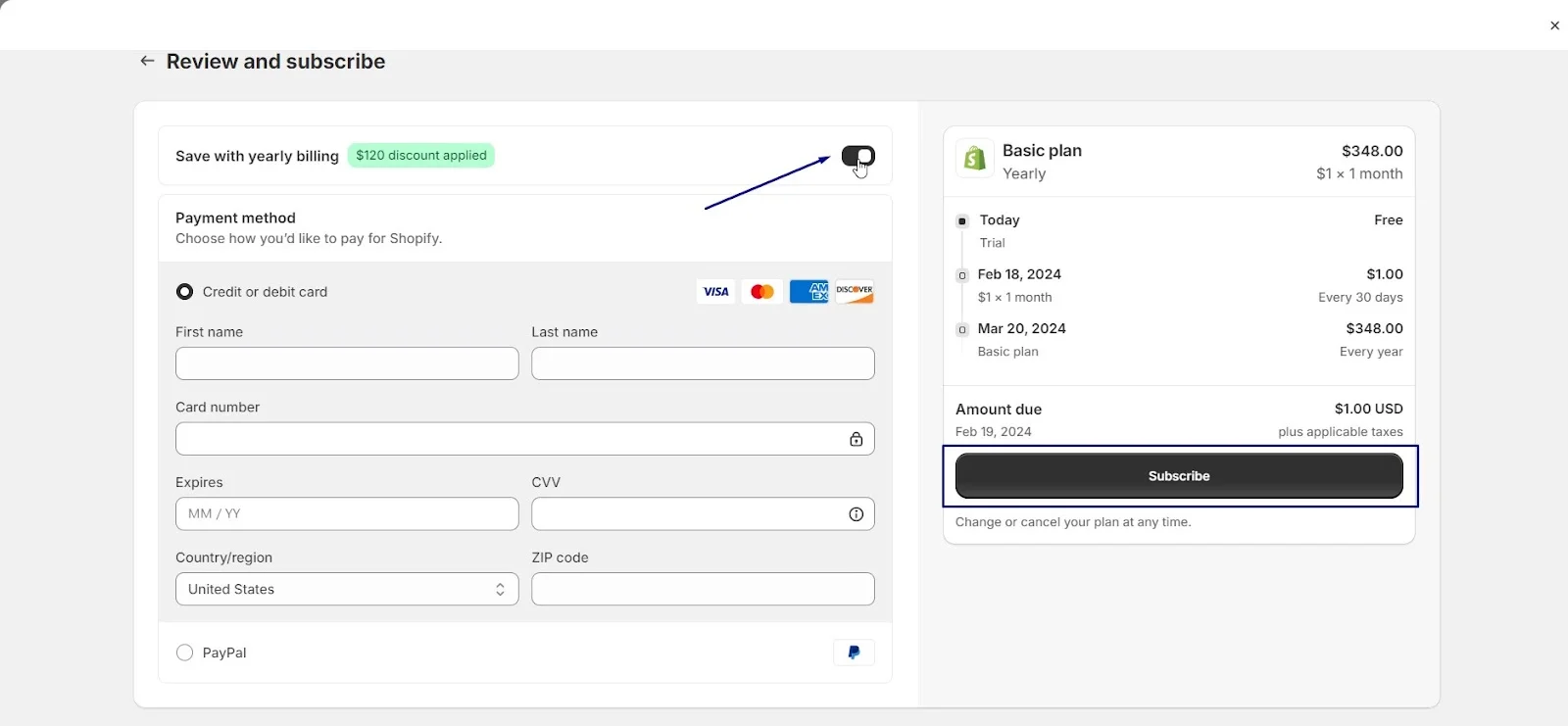Select PayPal as payment method
Image resolution: width=1568 pixels, height=726 pixels.
(x=184, y=653)
